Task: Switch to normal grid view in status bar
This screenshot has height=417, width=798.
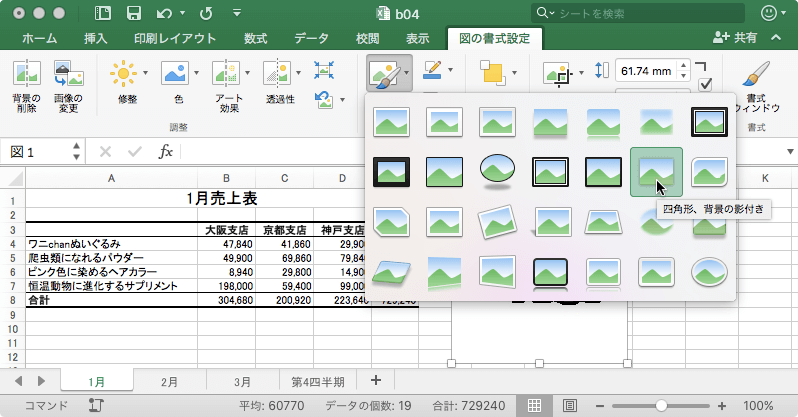Action: click(x=535, y=405)
